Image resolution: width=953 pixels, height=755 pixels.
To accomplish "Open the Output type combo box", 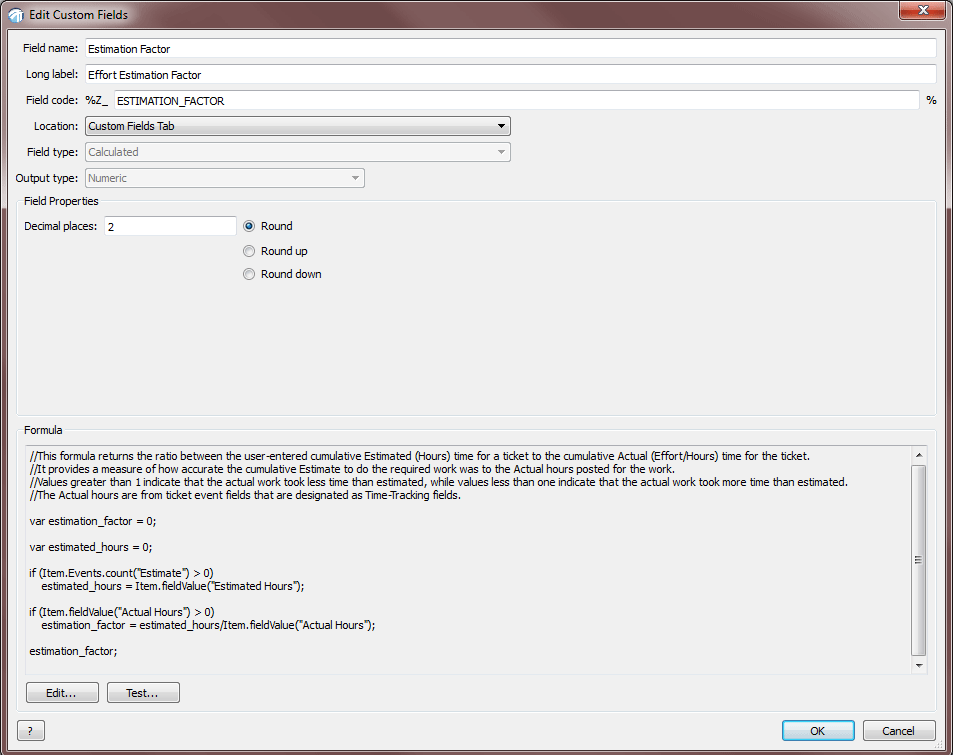I will 224,178.
